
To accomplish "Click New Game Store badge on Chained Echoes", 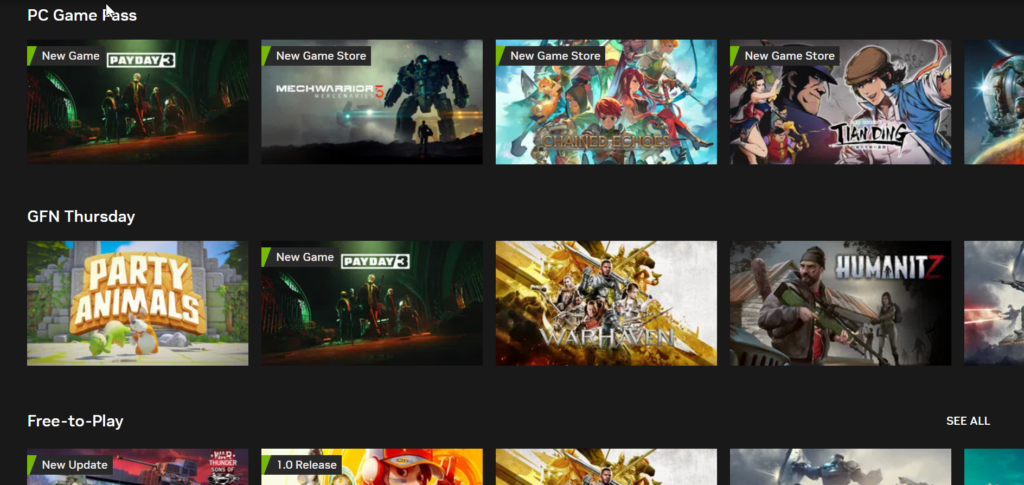I will click(551, 55).
